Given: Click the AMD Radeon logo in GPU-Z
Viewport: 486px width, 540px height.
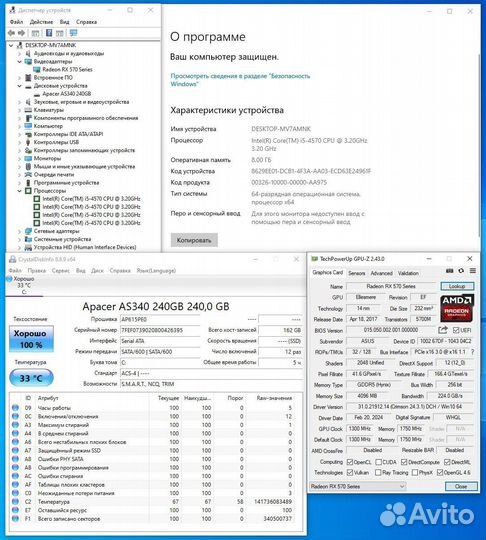Looking at the screenshot, I should (x=456, y=308).
